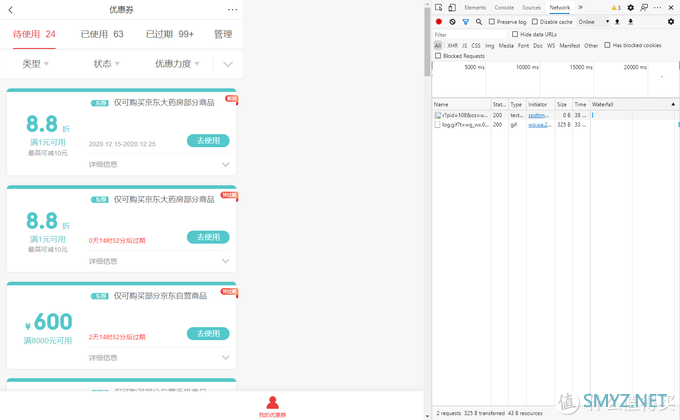Click the page vertical scrollbar thumb
Screen dimensions: 680x420
[427, 43]
